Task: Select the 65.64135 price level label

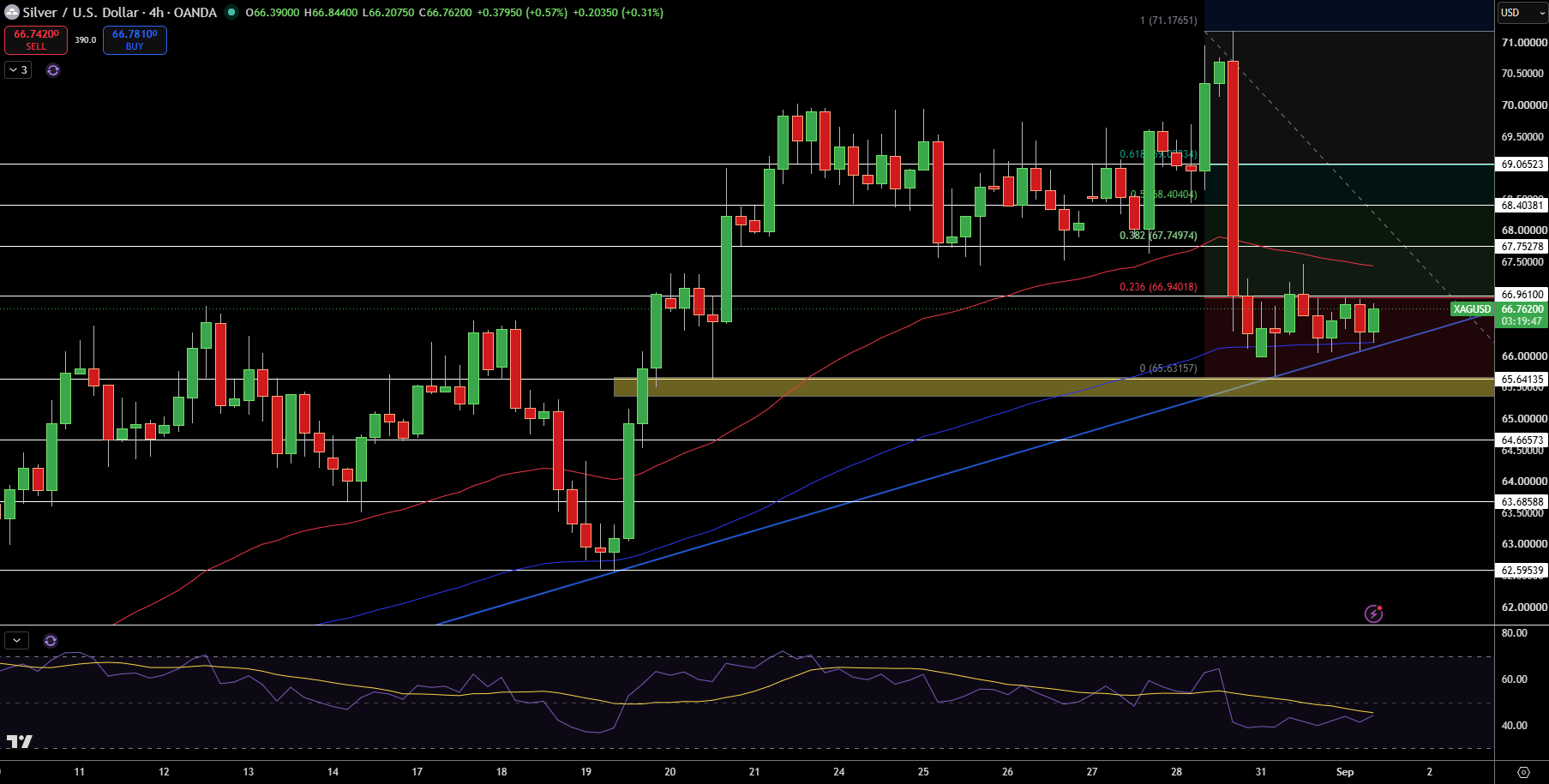Action: [1522, 379]
